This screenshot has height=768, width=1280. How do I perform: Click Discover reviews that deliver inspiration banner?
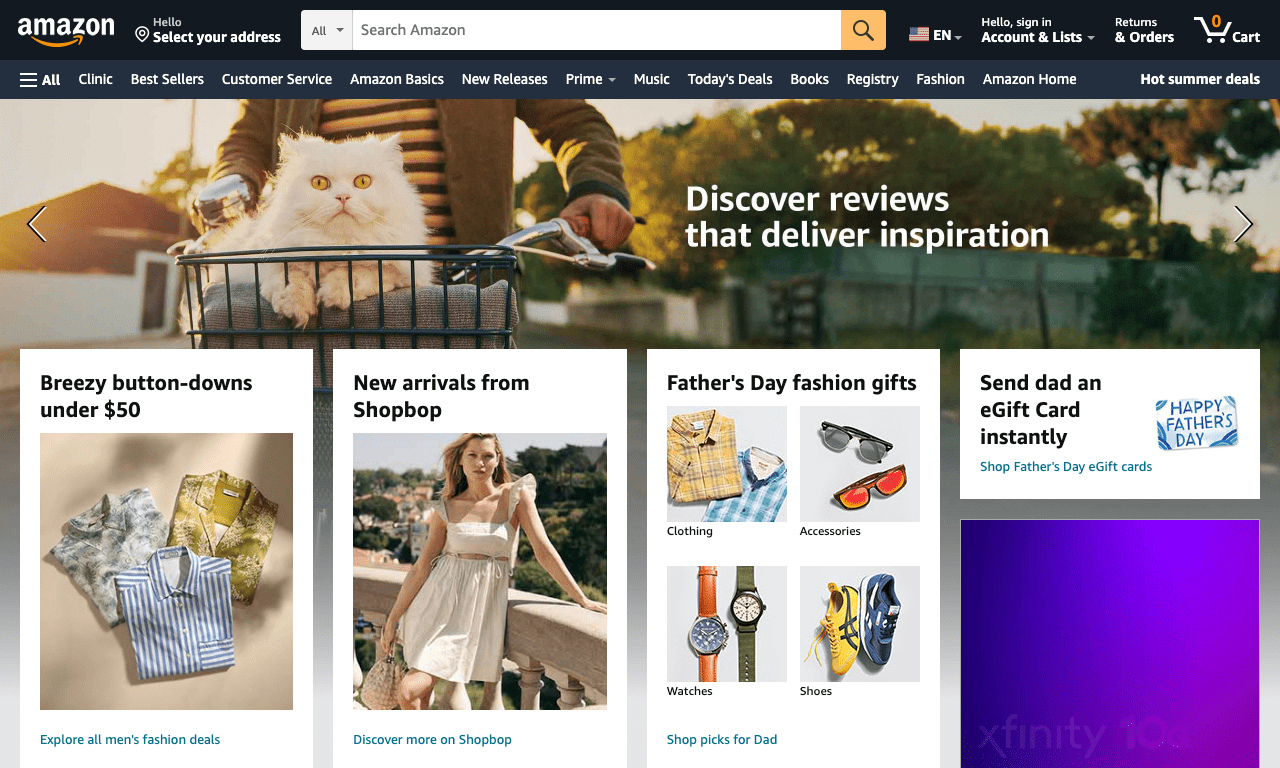[x=867, y=217]
